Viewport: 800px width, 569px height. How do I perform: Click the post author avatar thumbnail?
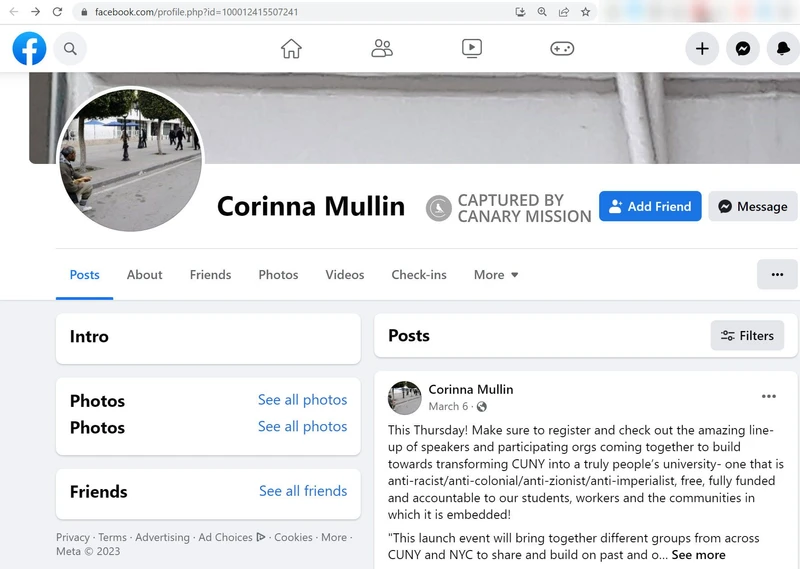click(405, 398)
